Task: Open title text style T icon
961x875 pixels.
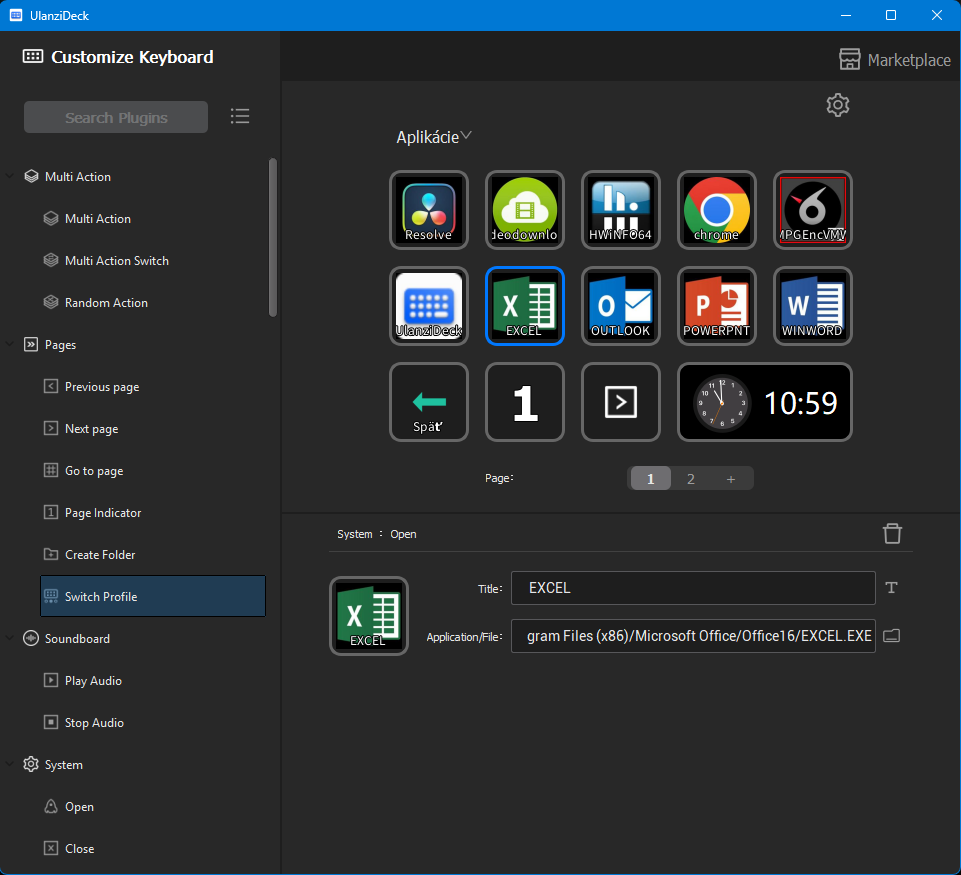Action: tap(892, 588)
